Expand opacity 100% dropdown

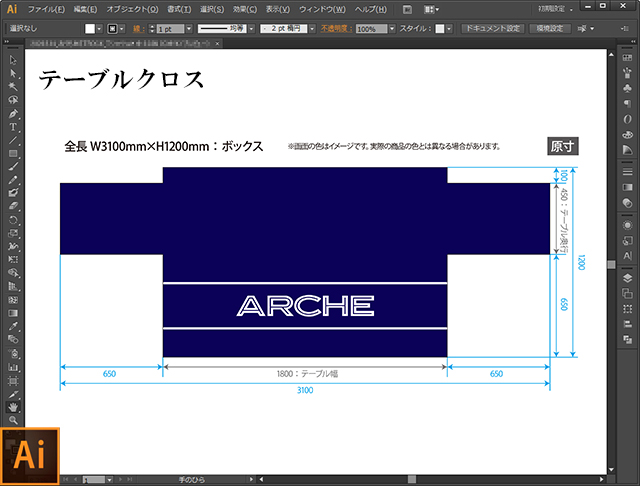click(x=392, y=29)
